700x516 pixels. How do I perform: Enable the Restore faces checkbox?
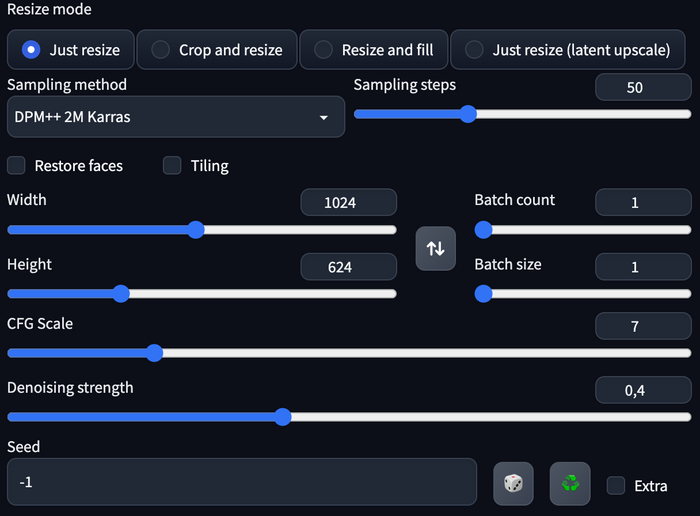pyautogui.click(x=16, y=165)
